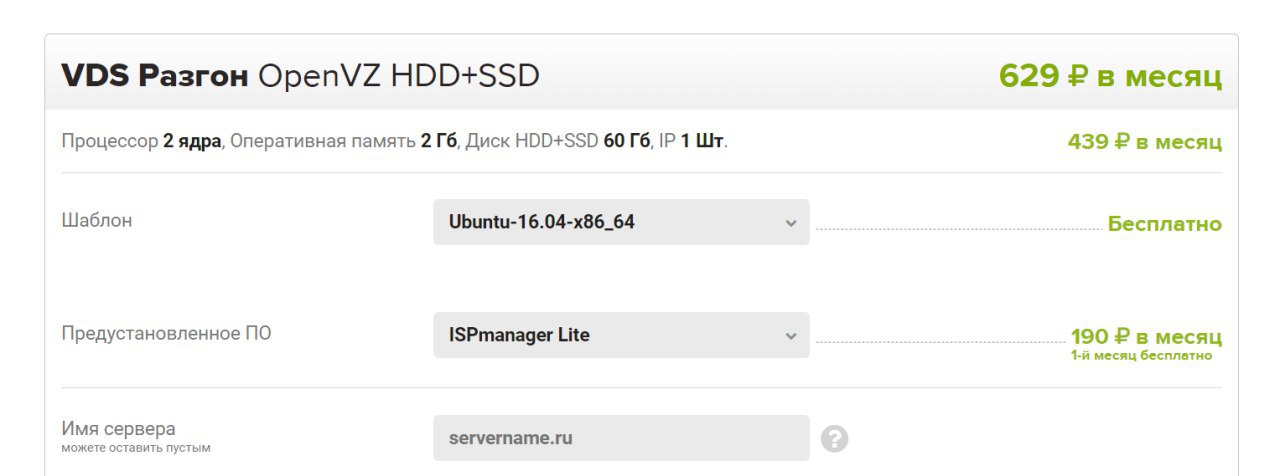Click the Шаблон field label
This screenshot has width=1280, height=476.
(96, 221)
